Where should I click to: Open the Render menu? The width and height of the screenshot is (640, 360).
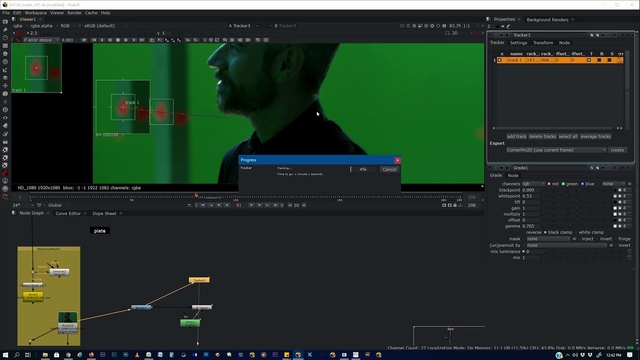(74, 13)
